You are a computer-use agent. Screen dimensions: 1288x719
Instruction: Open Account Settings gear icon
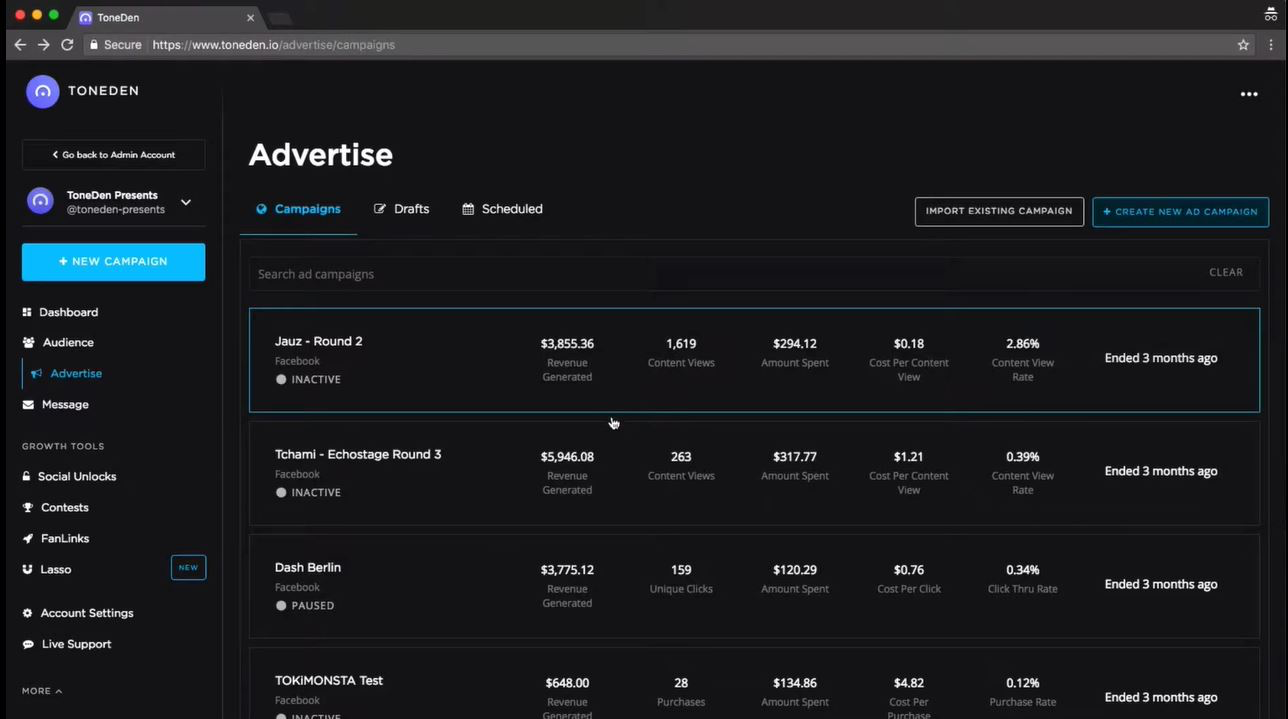coord(29,613)
